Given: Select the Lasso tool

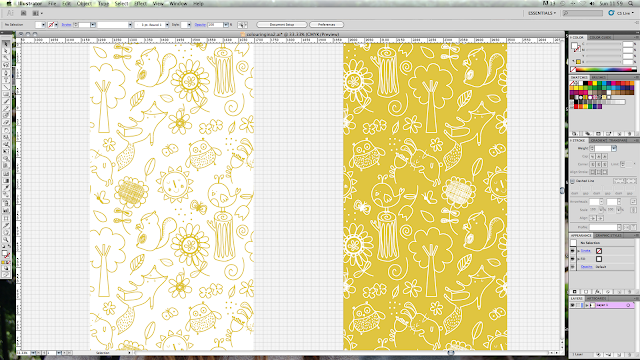Looking at the screenshot, I should pyautogui.click(x=6, y=64).
